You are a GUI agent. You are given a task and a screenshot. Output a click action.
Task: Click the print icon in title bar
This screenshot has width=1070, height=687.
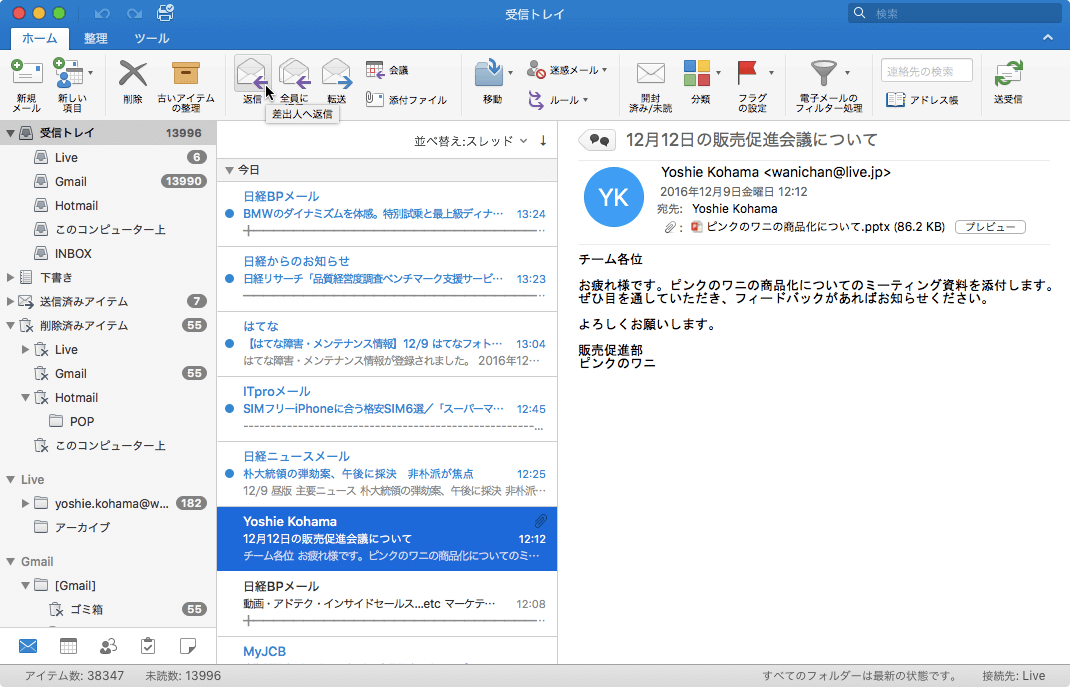(x=165, y=12)
